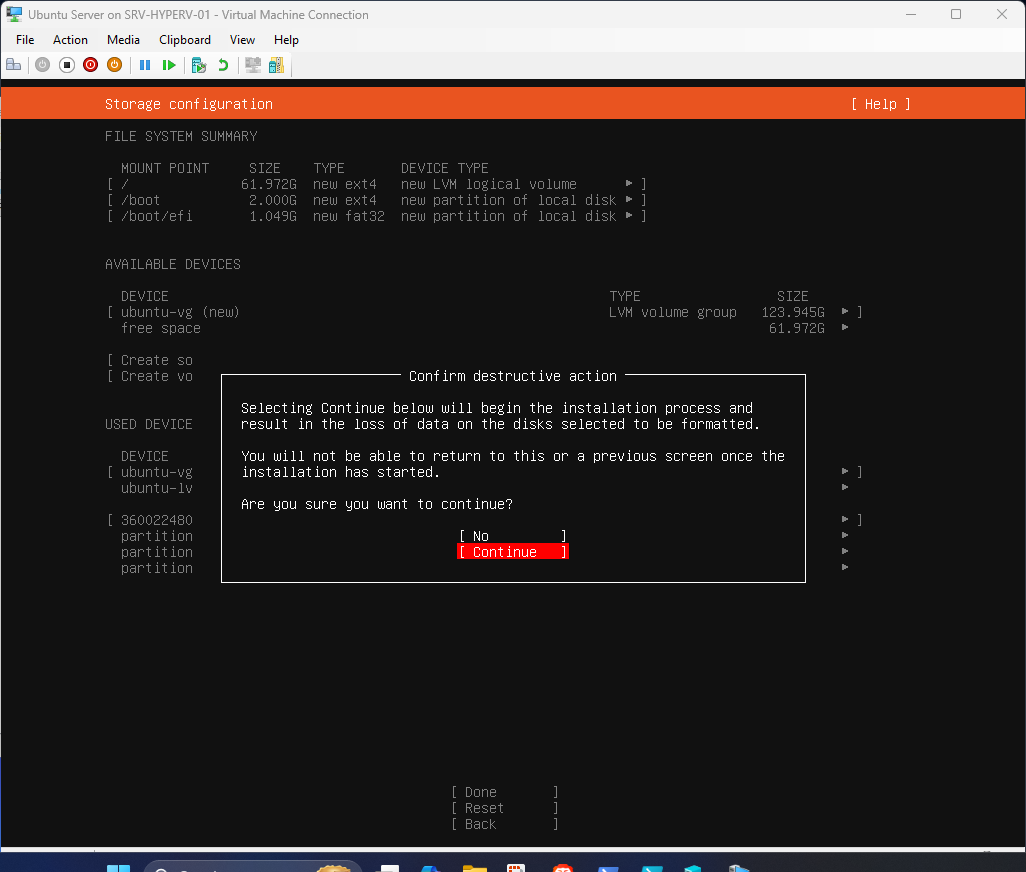This screenshot has height=872, width=1026.
Task: Revert the virtual machine to its checkpoint
Action: click(x=222, y=64)
